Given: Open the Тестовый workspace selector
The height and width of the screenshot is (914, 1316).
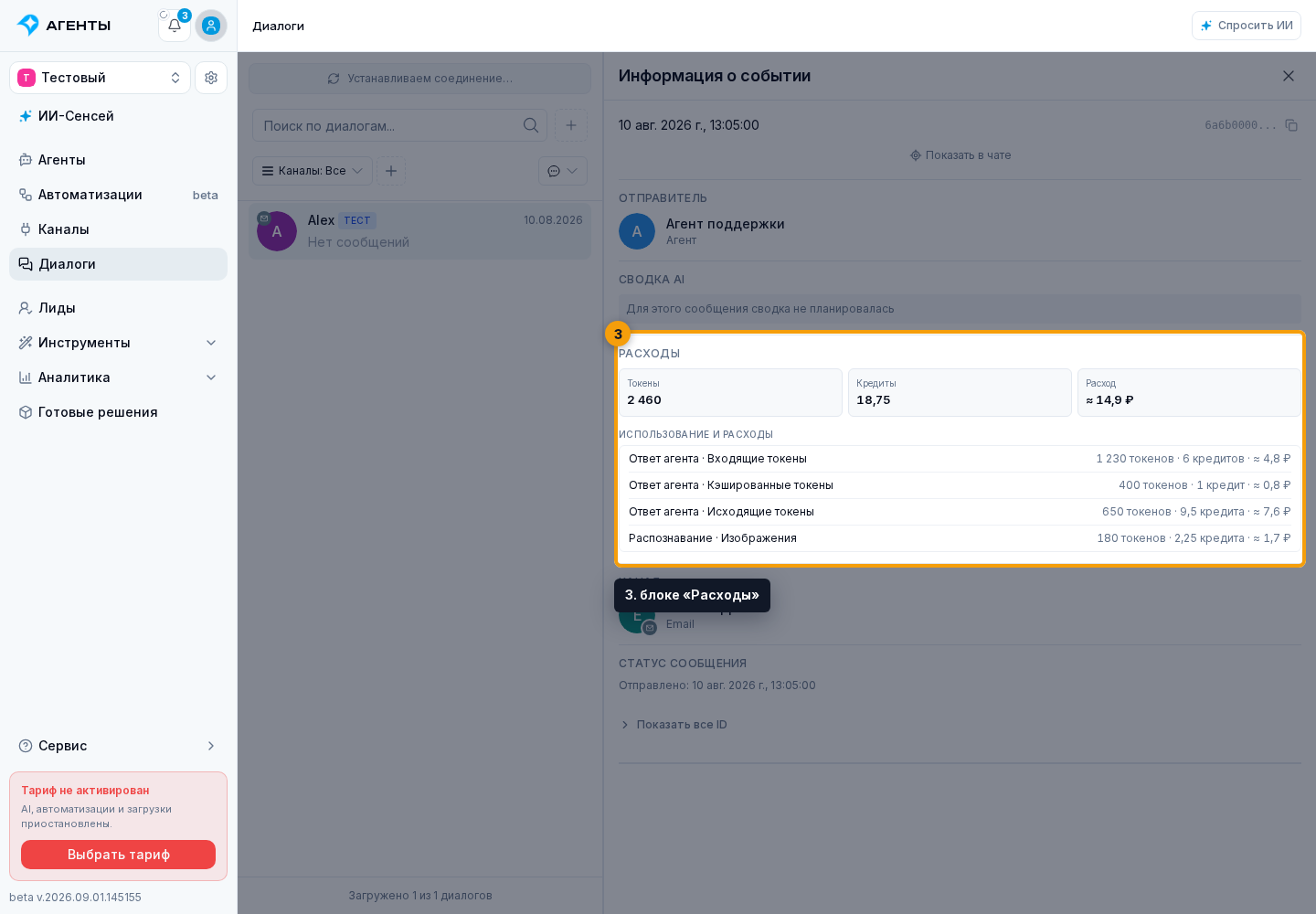Looking at the screenshot, I should pos(100,78).
